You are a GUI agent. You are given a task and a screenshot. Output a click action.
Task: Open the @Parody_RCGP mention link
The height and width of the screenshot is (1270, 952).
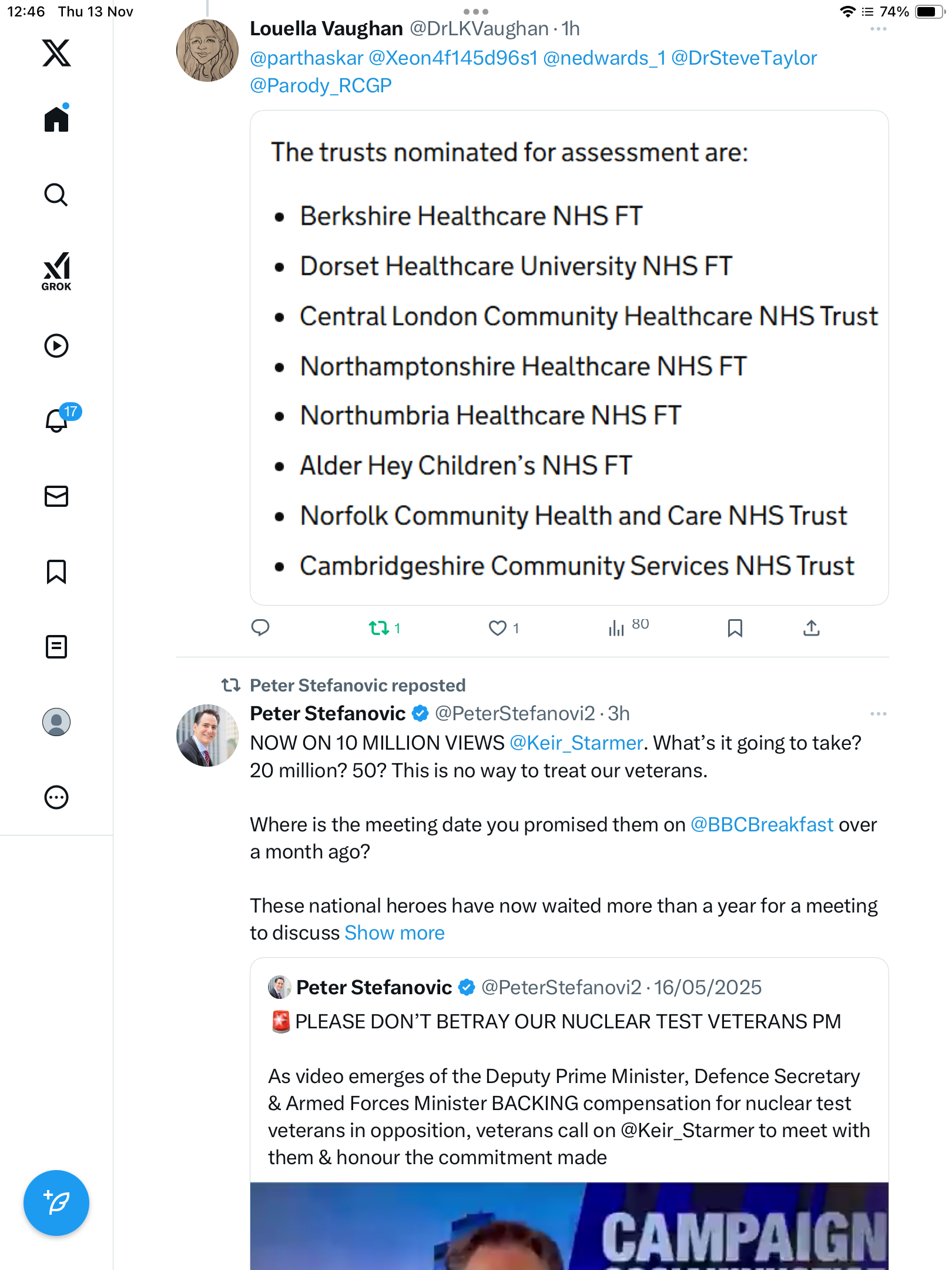pos(321,86)
